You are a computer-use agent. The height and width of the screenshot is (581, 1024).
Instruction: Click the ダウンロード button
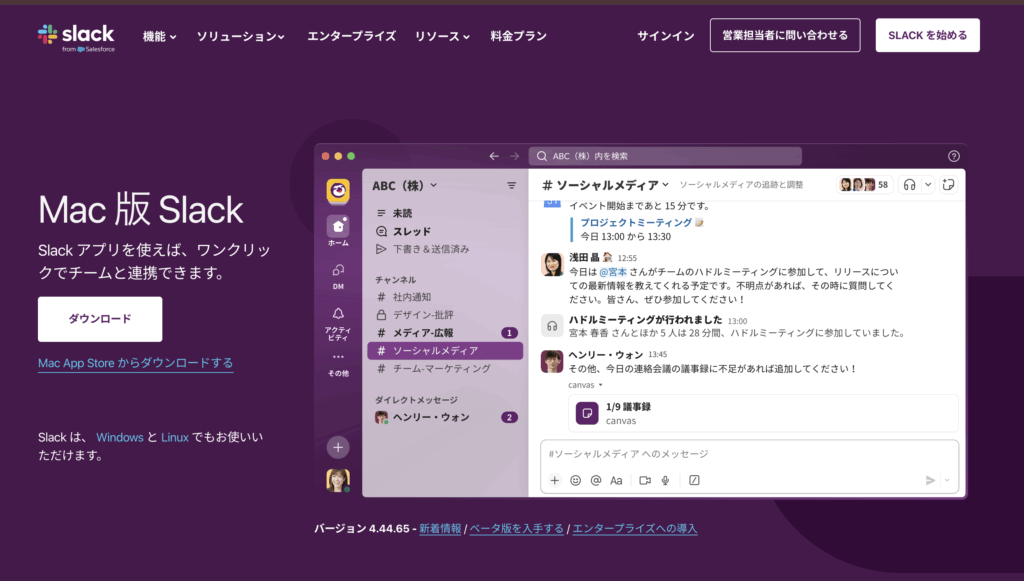100,319
